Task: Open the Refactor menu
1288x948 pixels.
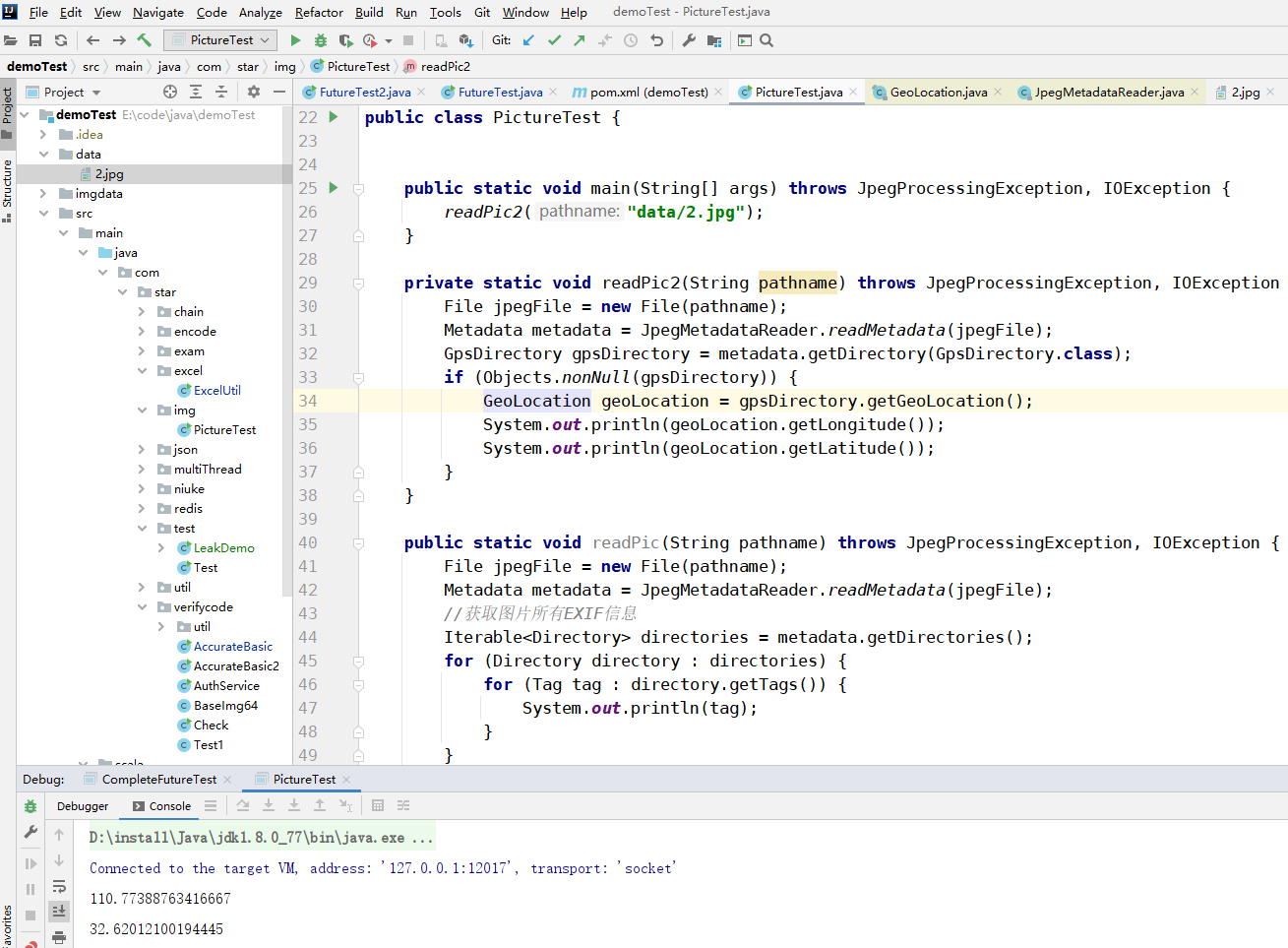Action: coord(319,12)
